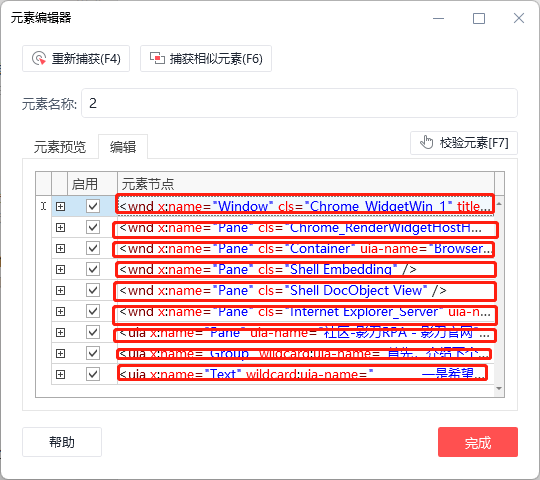Disable the Text wildcard node checkbox
This screenshot has height=480, width=540.
click(93, 374)
